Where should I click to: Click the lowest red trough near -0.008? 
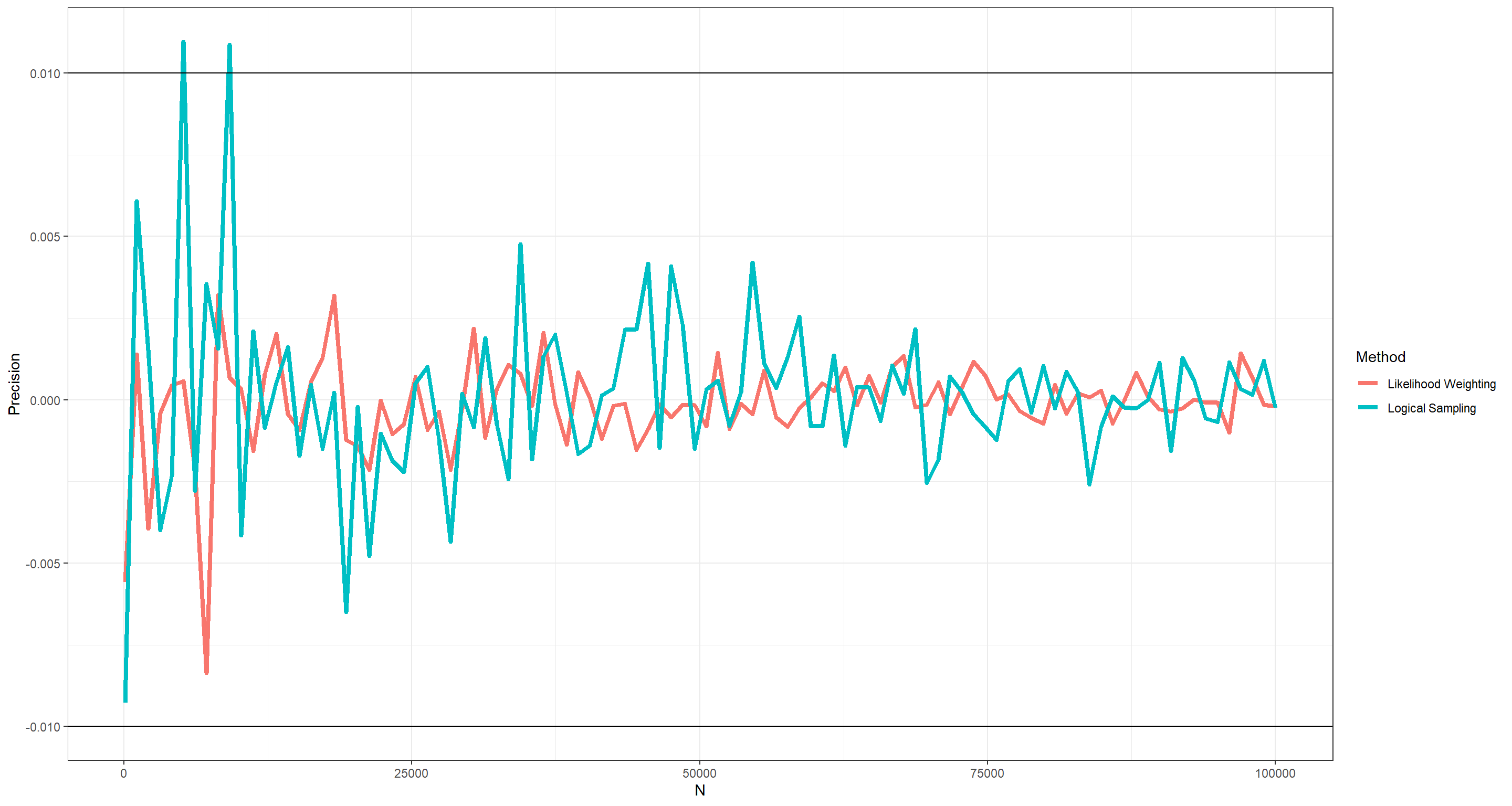click(207, 672)
